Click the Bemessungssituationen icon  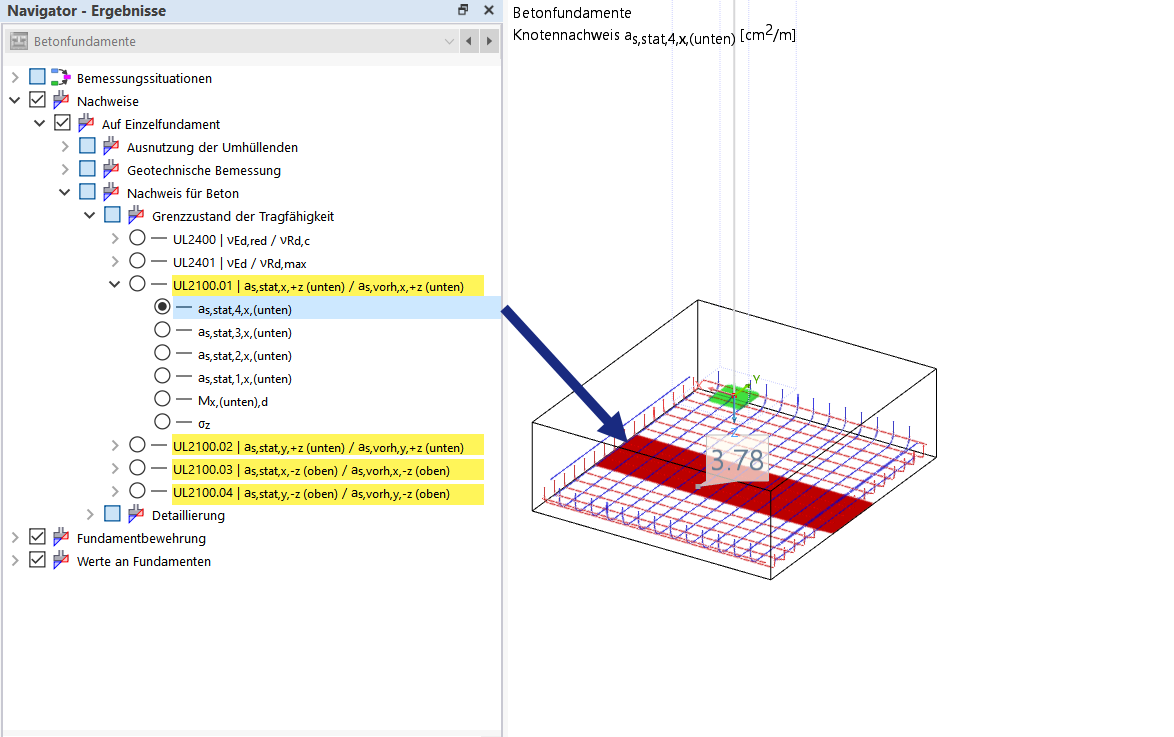[61, 78]
